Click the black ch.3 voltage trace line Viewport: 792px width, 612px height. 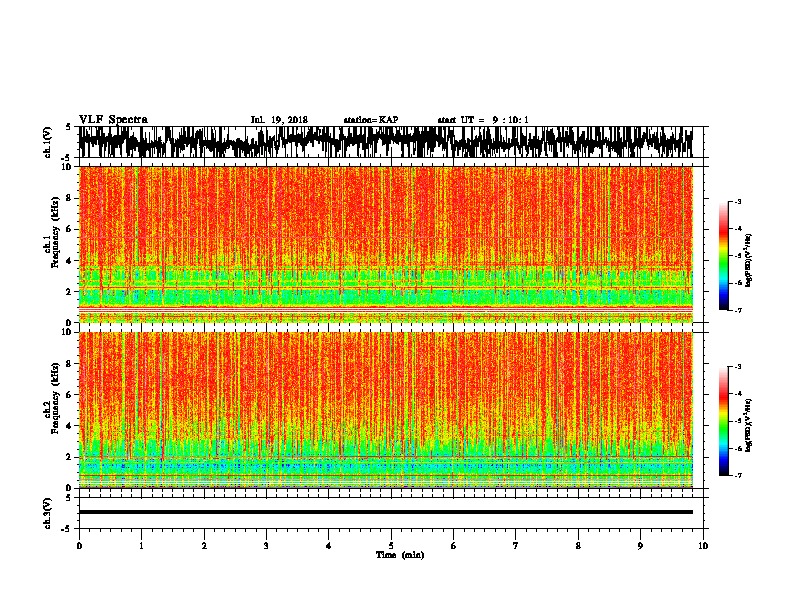[x=386, y=512]
